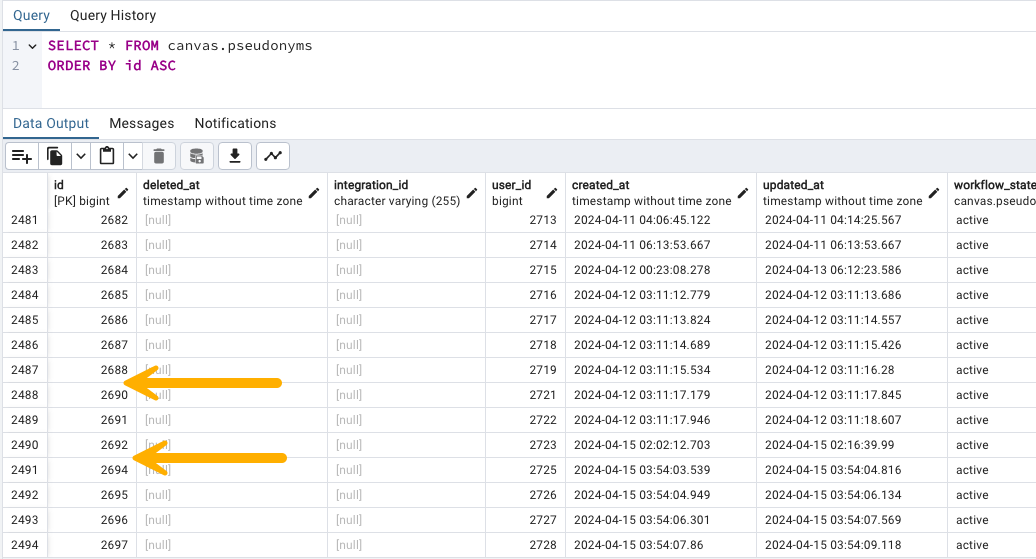Image resolution: width=1036 pixels, height=559 pixels.
Task: Click the user_id cell 2725
Action: (525, 470)
